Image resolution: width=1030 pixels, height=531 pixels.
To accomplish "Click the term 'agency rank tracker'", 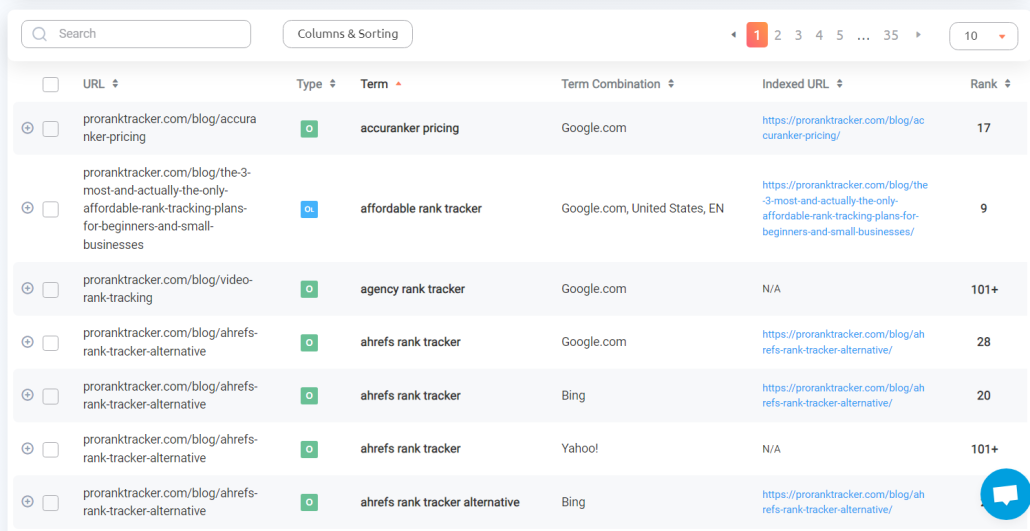I will point(413,289).
